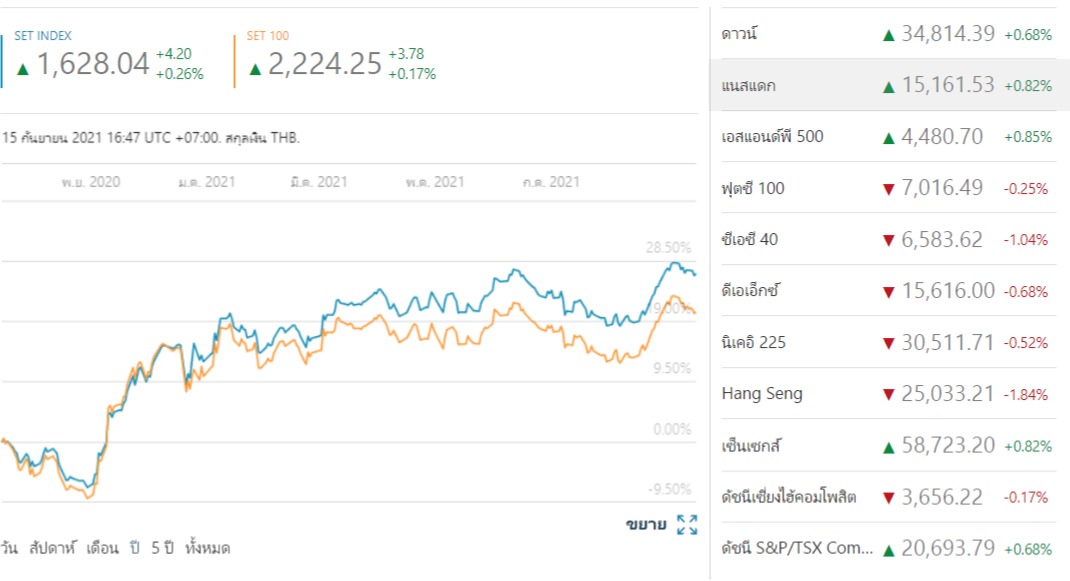Click the green up arrow for เซ็นเซกส์

pyautogui.click(x=887, y=447)
